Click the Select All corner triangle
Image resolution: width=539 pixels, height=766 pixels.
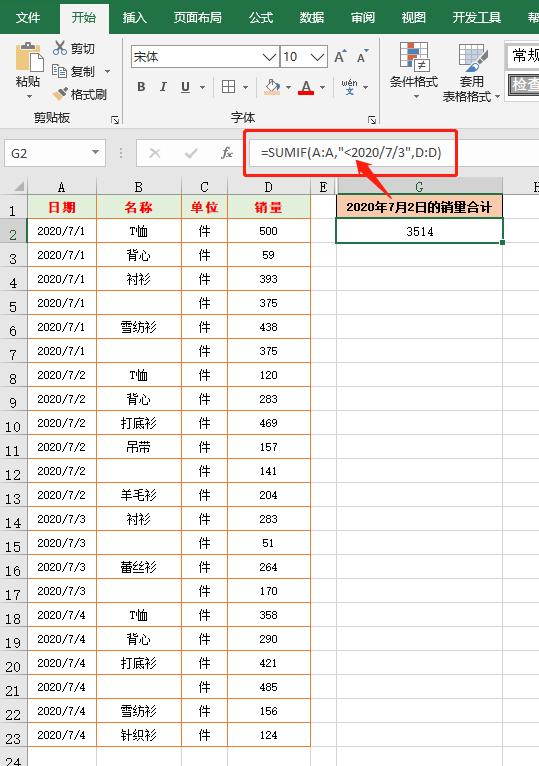point(19,187)
